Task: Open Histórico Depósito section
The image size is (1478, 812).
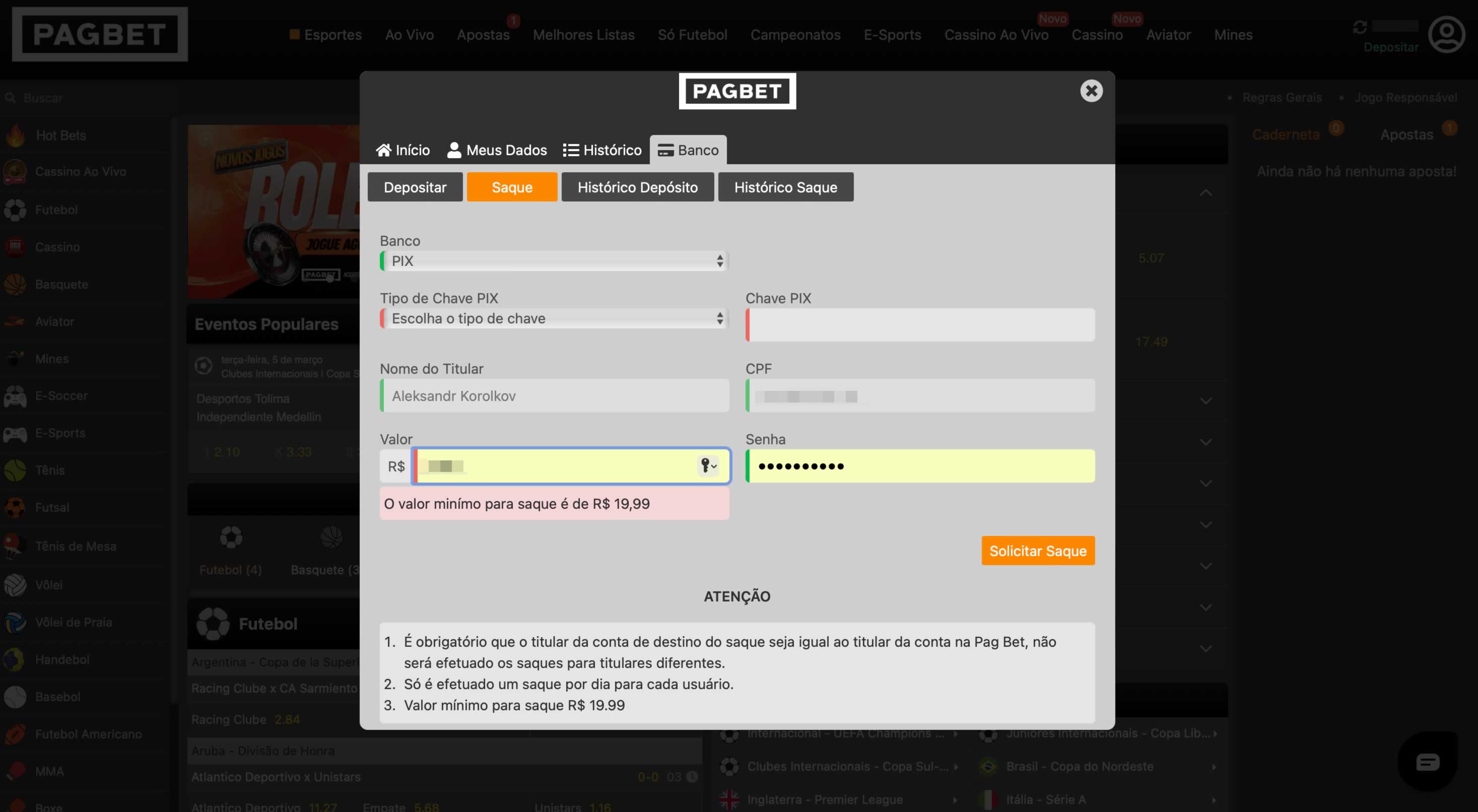Action: (x=637, y=187)
